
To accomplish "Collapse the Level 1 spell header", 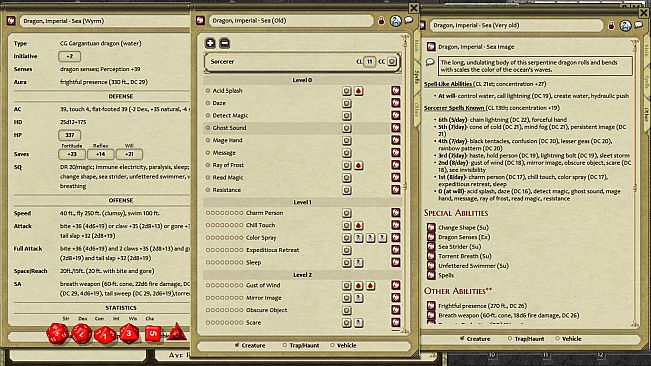I will pos(302,202).
